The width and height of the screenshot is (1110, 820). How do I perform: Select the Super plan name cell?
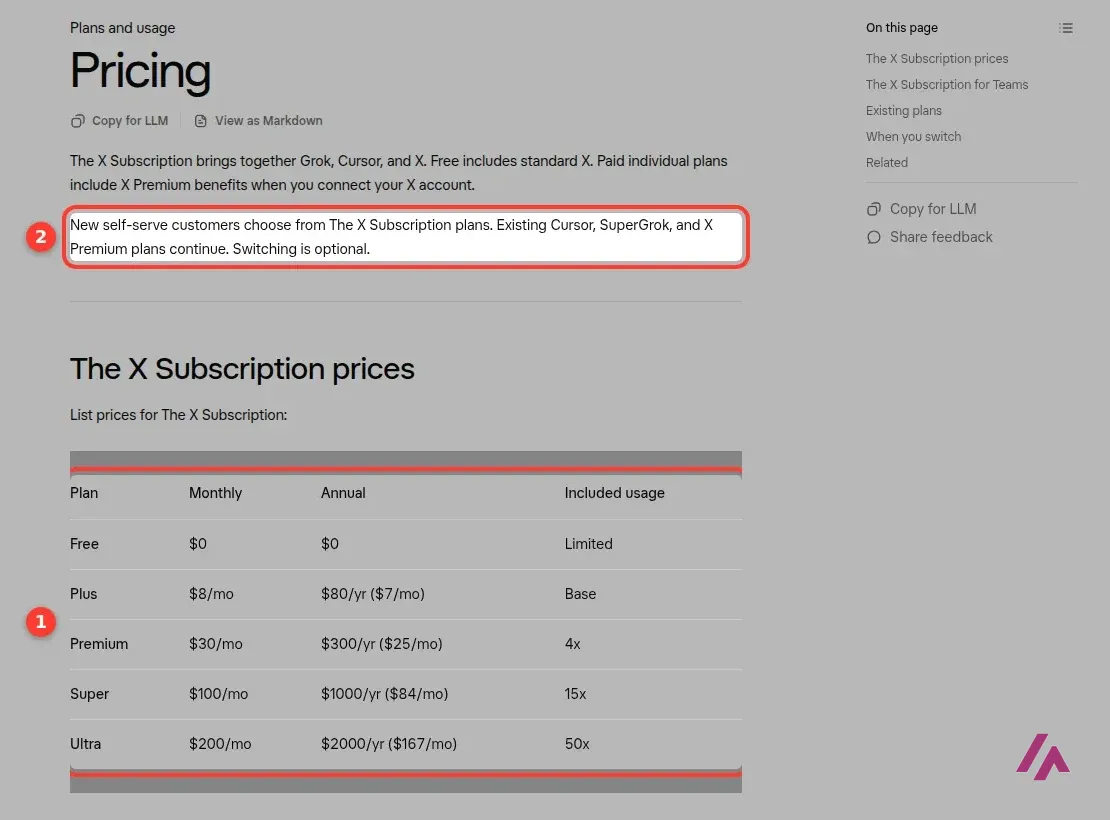click(89, 694)
